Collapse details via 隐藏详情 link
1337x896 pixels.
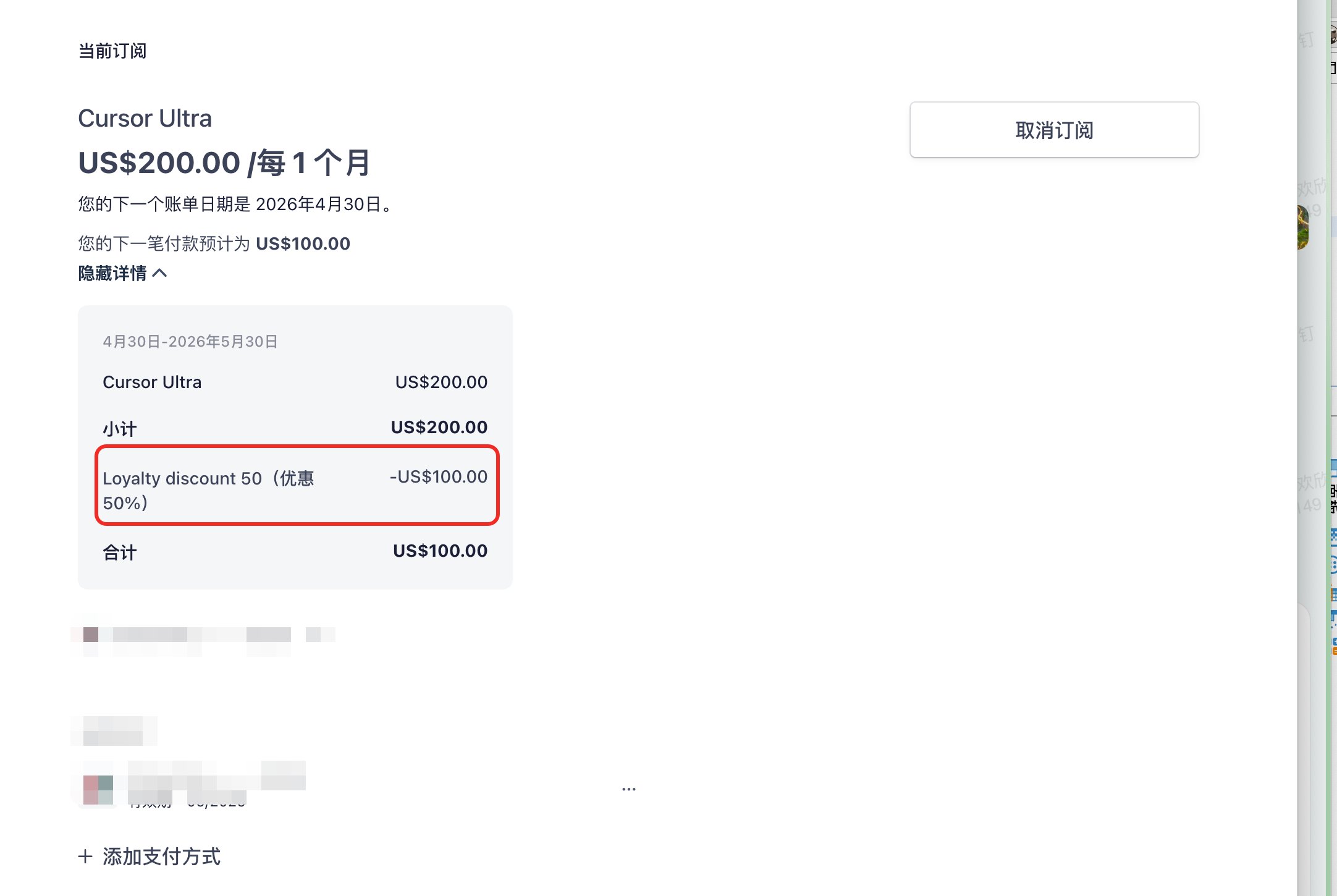coord(122,273)
